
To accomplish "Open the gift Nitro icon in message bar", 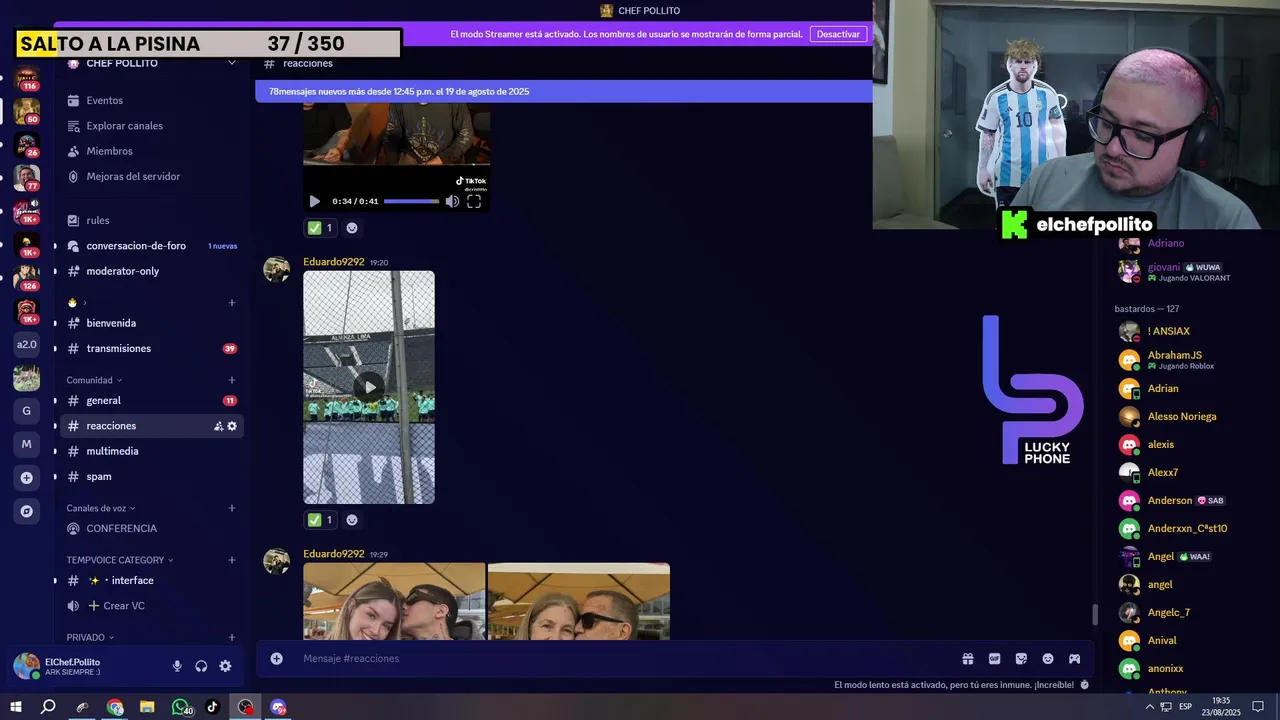I will (968, 659).
